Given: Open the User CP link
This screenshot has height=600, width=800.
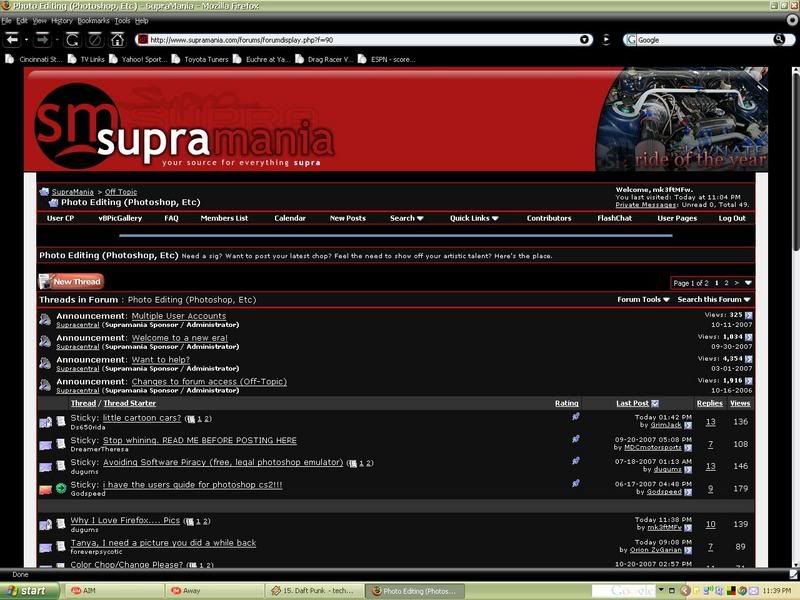Looking at the screenshot, I should 60,218.
